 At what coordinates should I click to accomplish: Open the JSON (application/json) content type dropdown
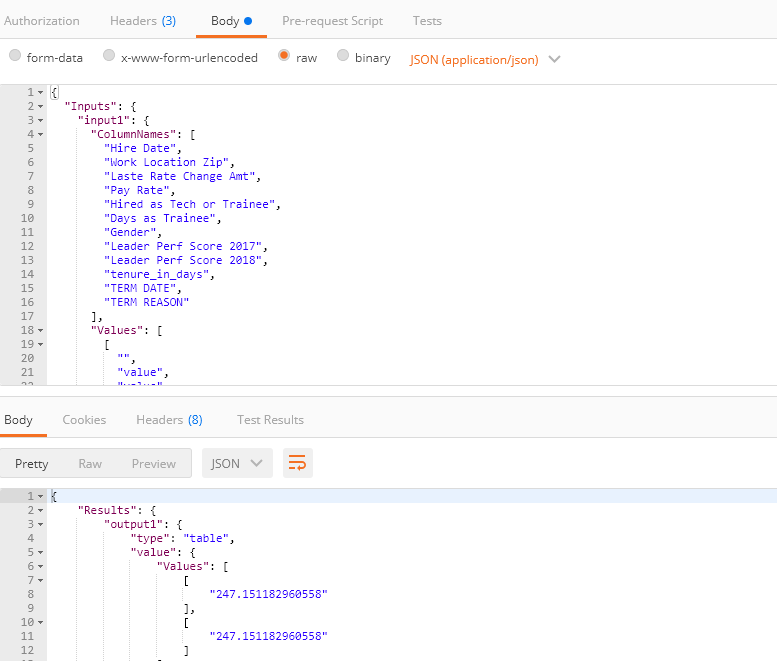(x=485, y=59)
